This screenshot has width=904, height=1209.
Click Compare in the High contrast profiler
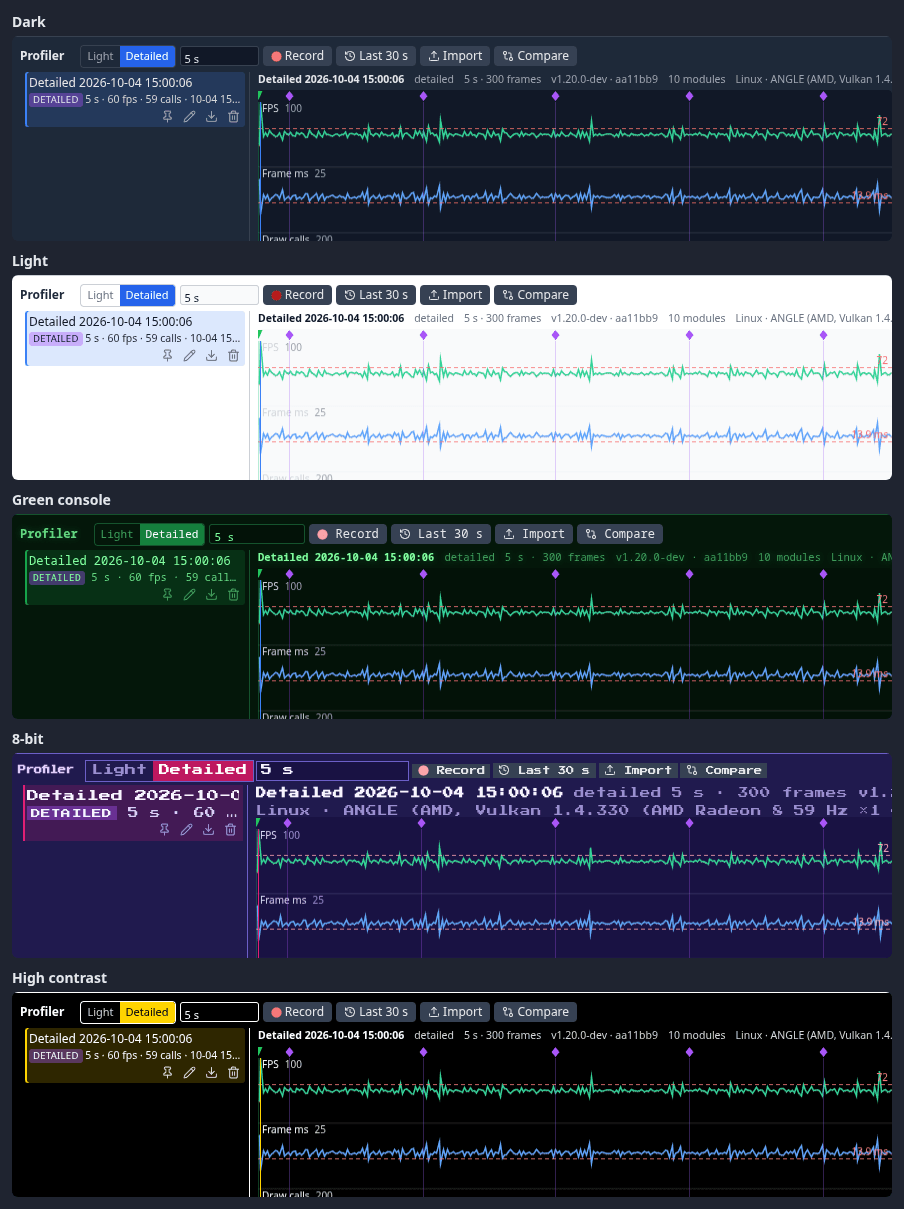click(535, 1012)
